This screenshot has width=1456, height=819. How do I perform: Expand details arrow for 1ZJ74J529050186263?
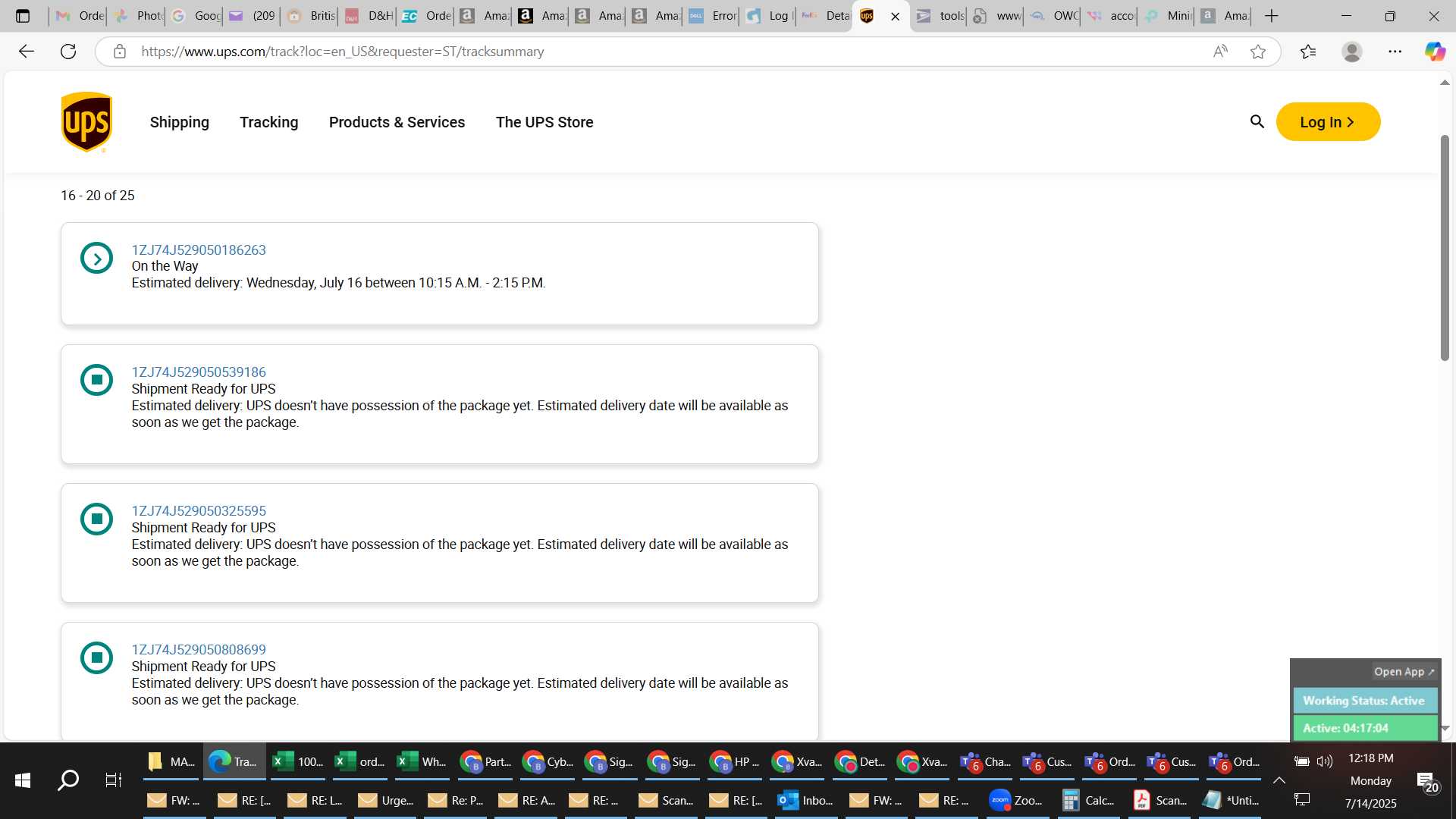click(96, 258)
